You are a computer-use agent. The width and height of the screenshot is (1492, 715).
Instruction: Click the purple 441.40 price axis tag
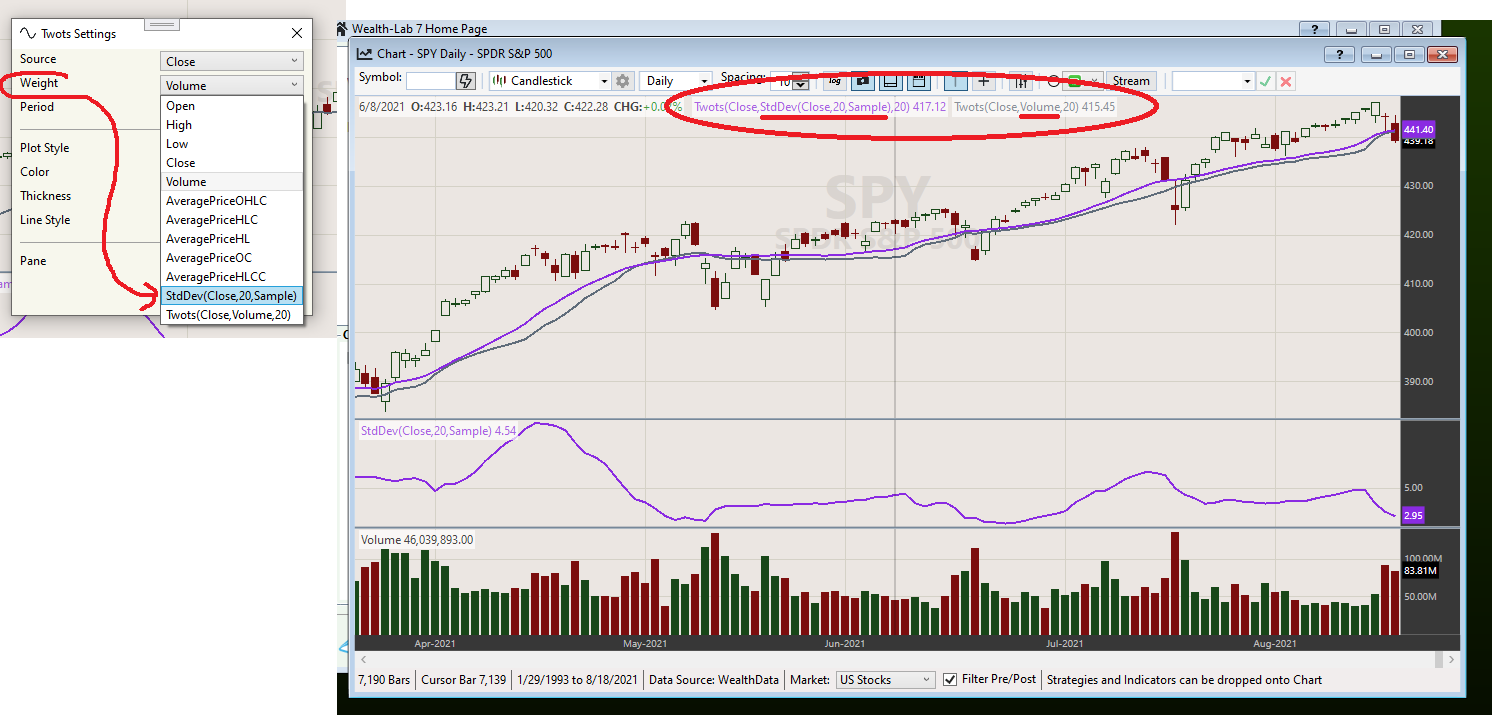tap(1418, 130)
